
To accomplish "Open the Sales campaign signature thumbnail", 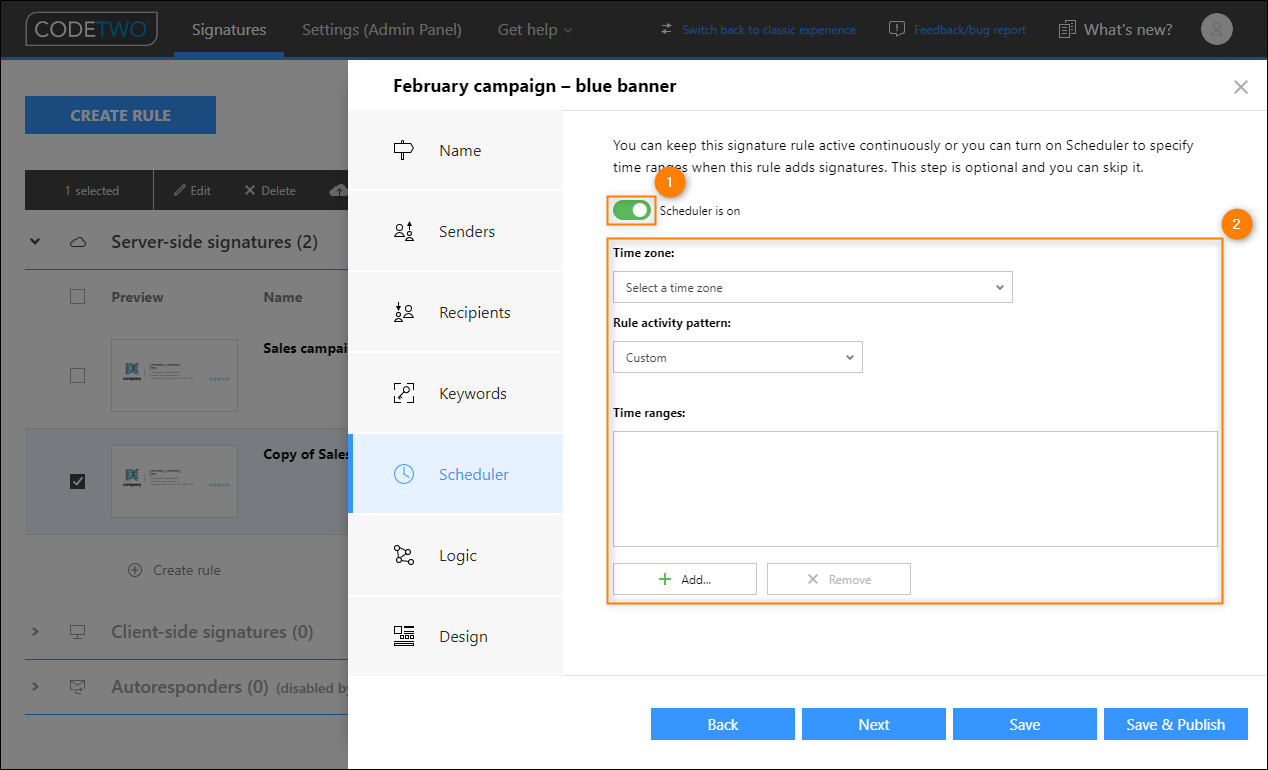I will point(174,375).
